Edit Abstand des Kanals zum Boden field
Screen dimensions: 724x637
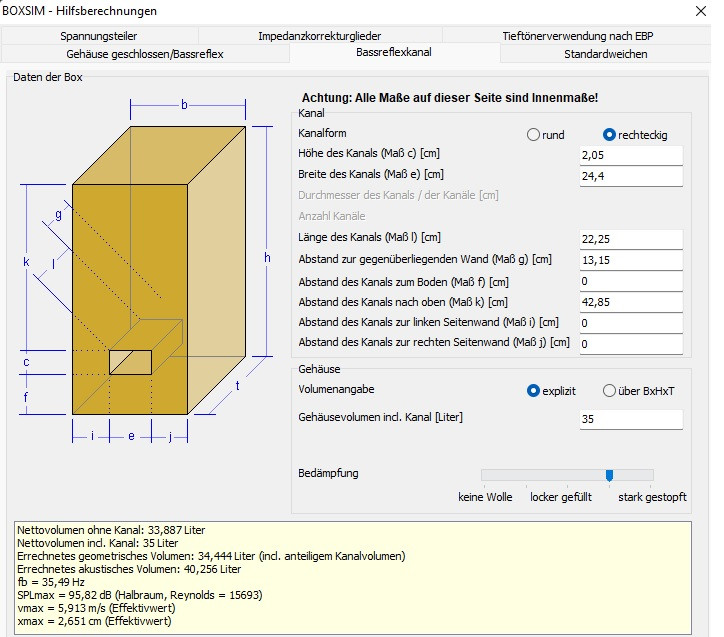coord(631,281)
